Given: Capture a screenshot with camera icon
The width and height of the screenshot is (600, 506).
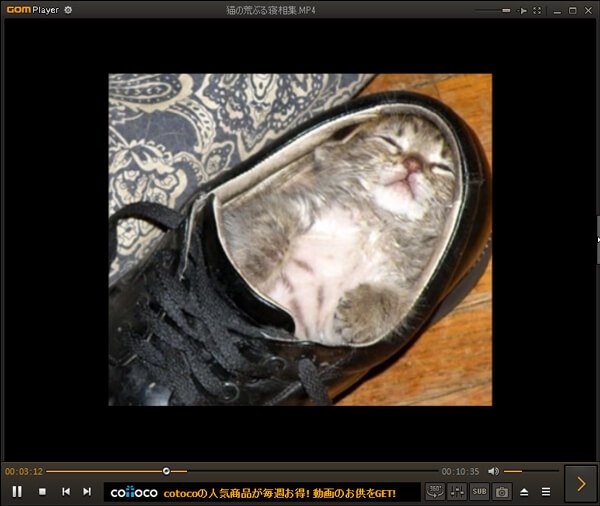Looking at the screenshot, I should tap(502, 491).
